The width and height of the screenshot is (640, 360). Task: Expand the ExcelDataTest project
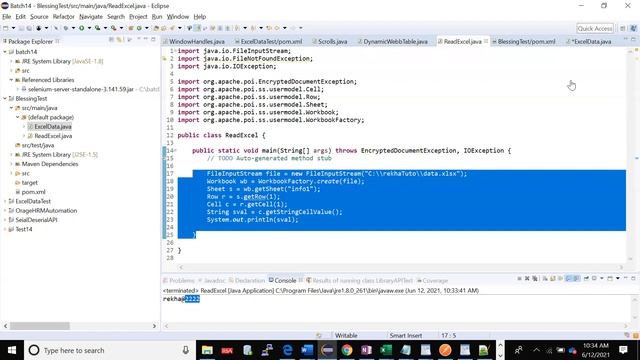(x=5, y=201)
